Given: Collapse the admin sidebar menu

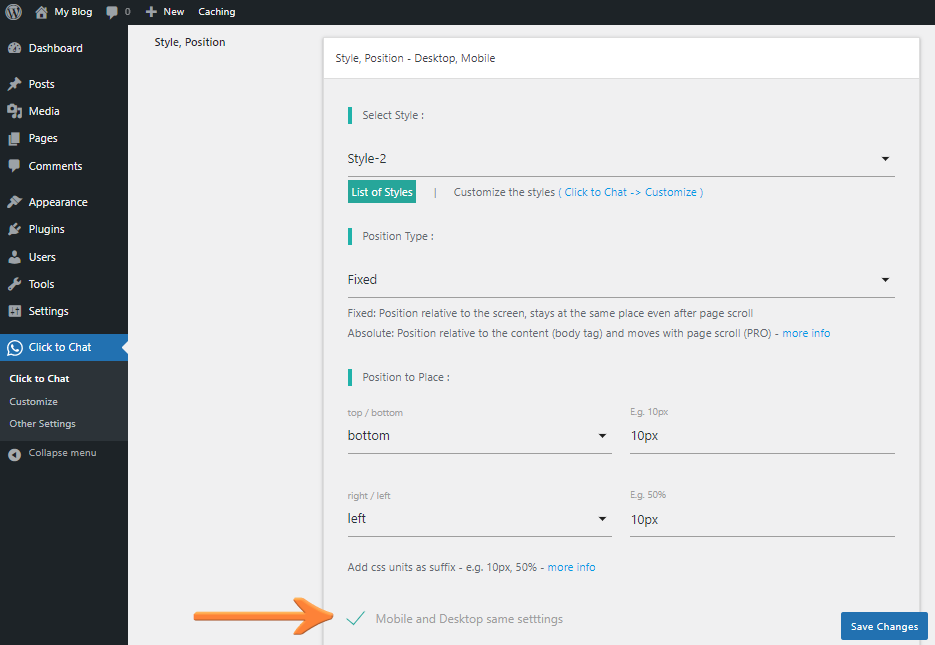Looking at the screenshot, I should [x=15, y=452].
